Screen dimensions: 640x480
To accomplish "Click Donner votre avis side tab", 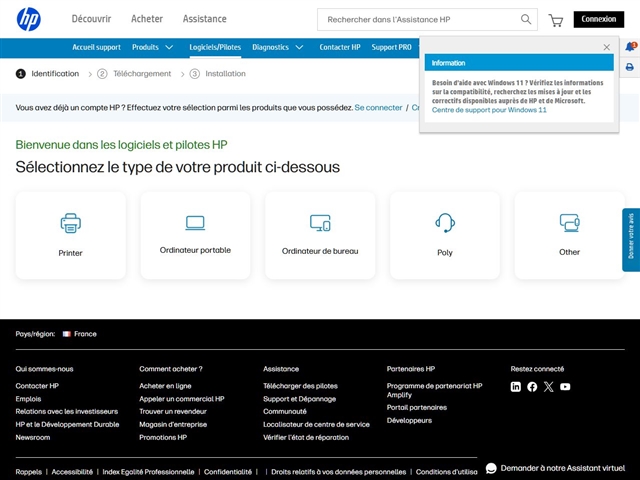I will [x=631, y=240].
